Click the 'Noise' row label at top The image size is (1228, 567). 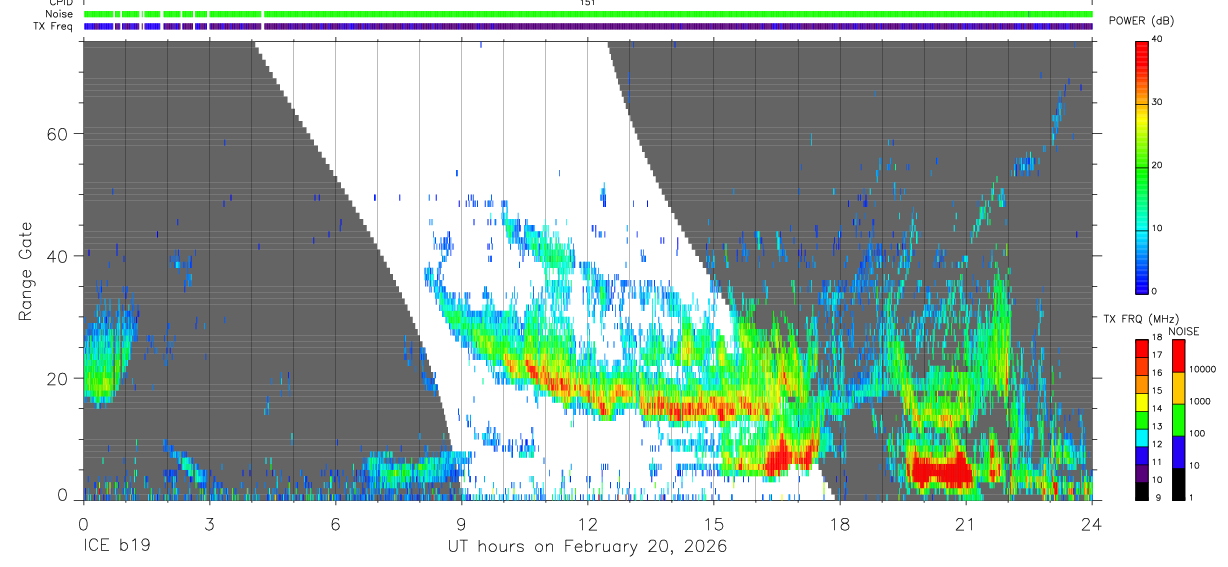(x=61, y=14)
